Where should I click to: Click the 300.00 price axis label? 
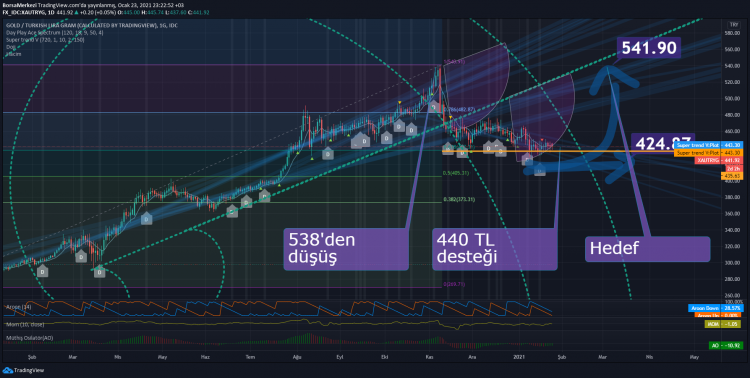[x=732, y=263]
